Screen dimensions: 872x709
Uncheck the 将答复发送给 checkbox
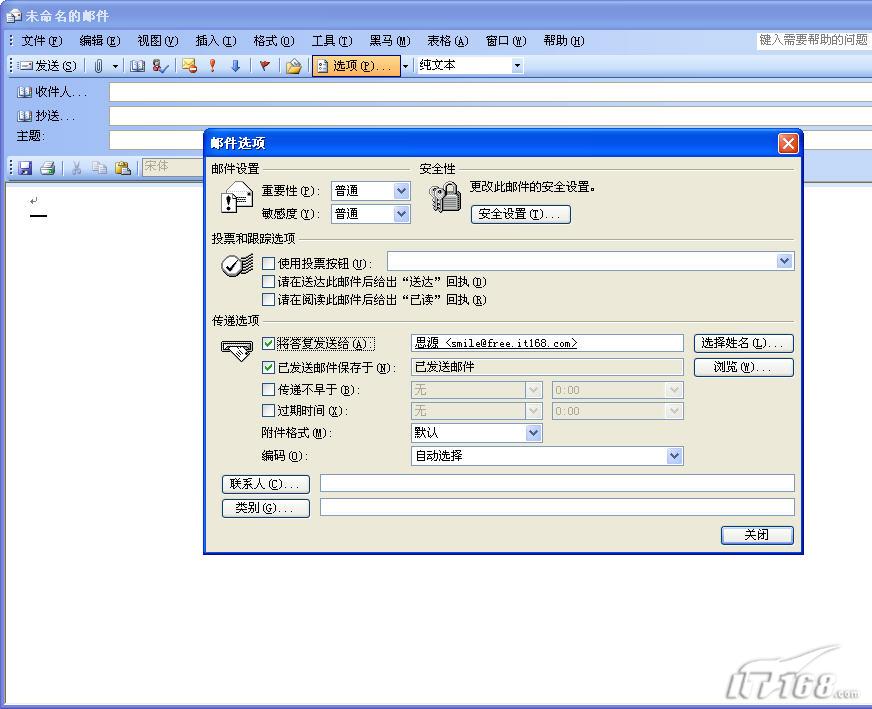[x=268, y=344]
